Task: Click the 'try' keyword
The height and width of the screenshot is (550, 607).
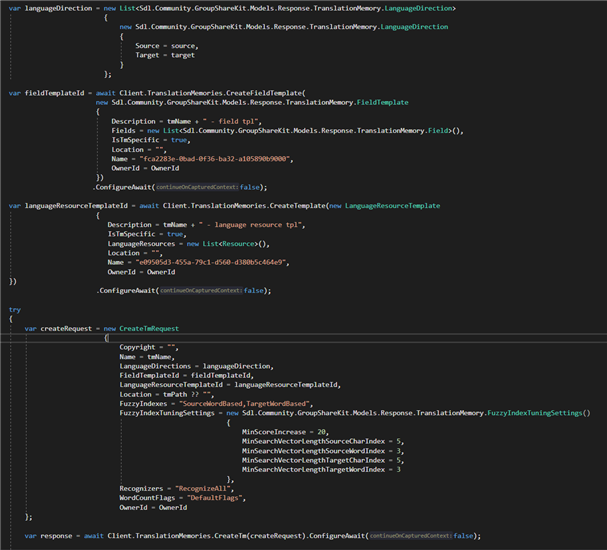Action: [15, 310]
